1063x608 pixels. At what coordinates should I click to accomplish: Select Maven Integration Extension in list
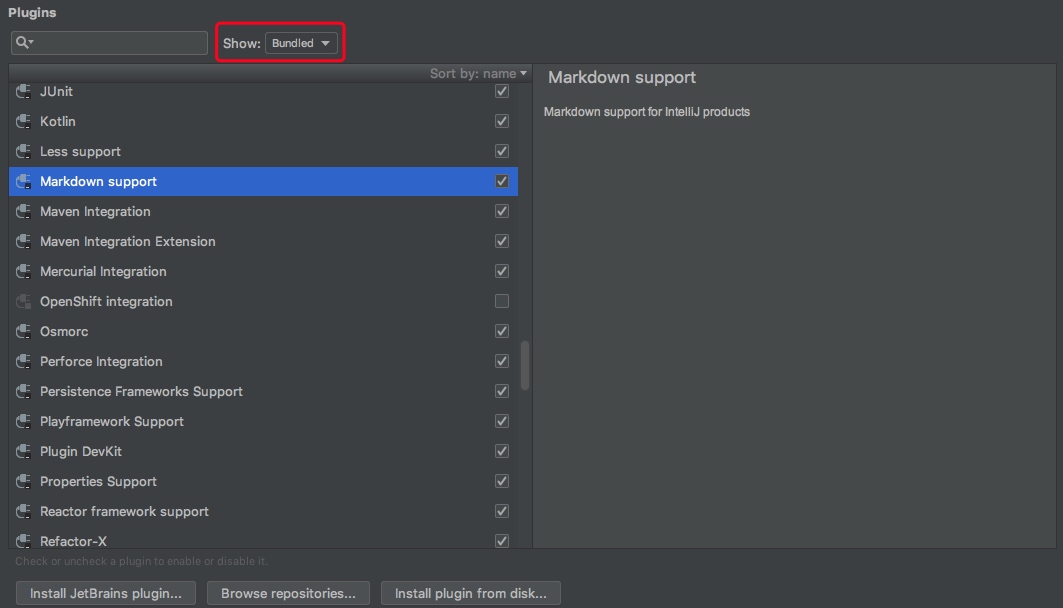127,241
